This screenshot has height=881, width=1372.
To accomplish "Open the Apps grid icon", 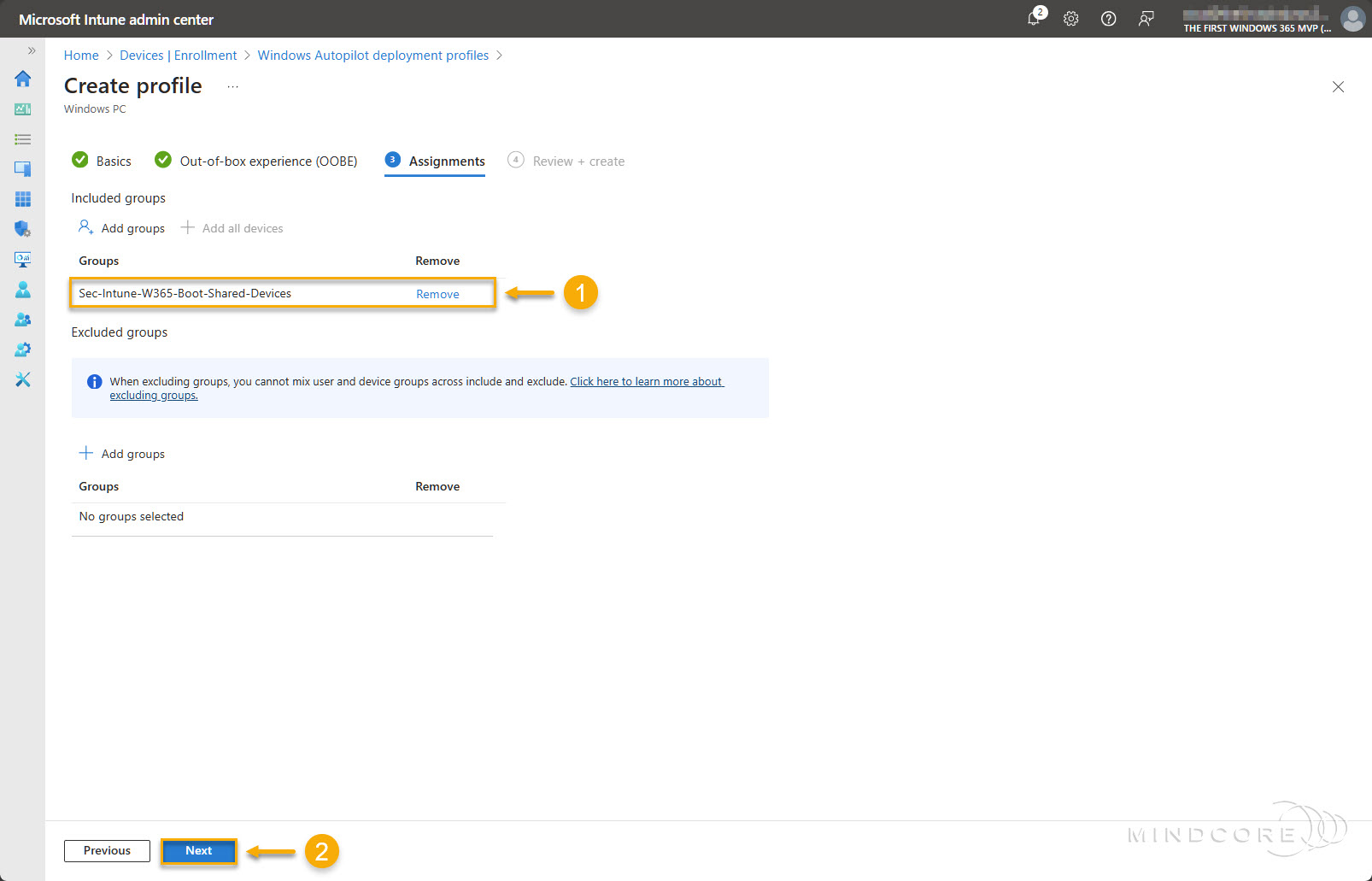I will [23, 199].
